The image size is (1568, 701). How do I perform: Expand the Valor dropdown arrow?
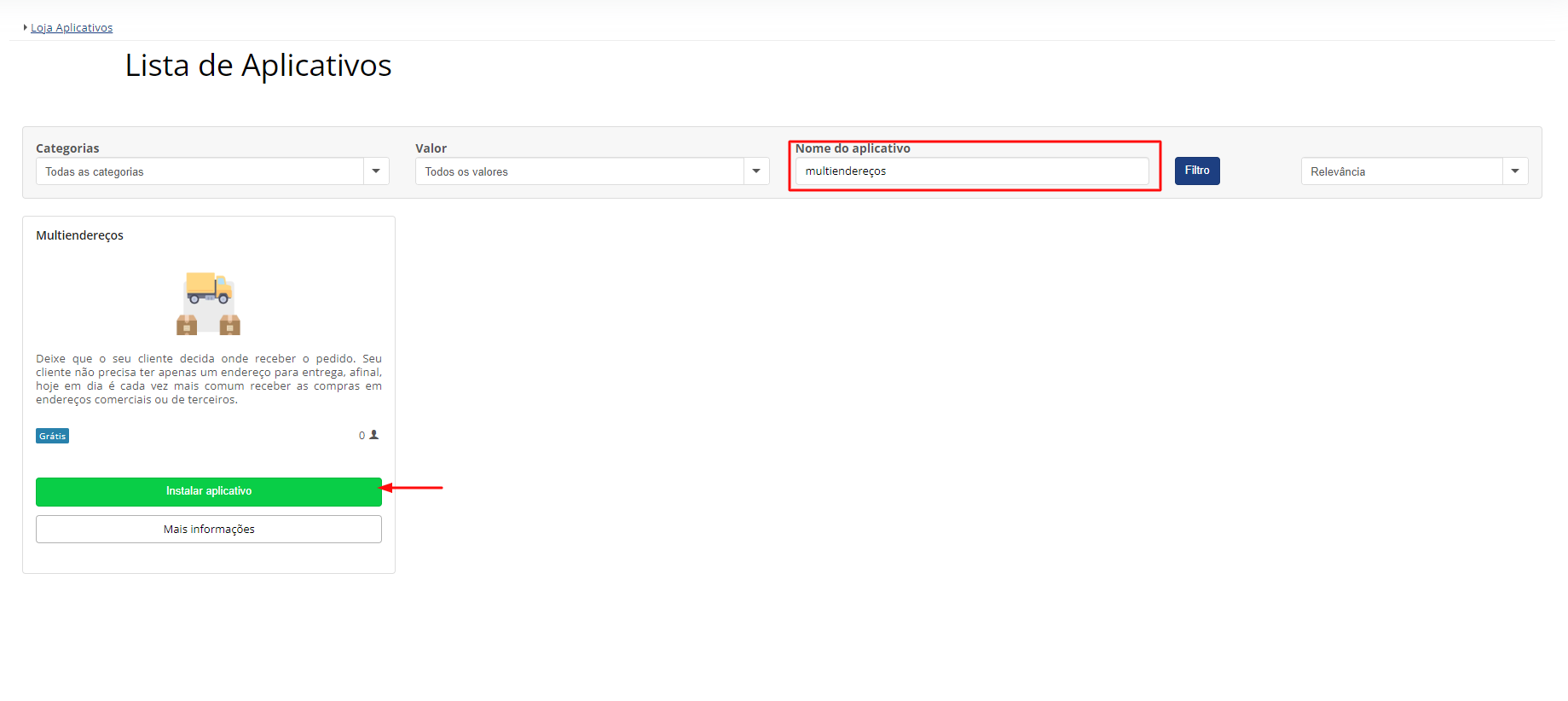[756, 171]
